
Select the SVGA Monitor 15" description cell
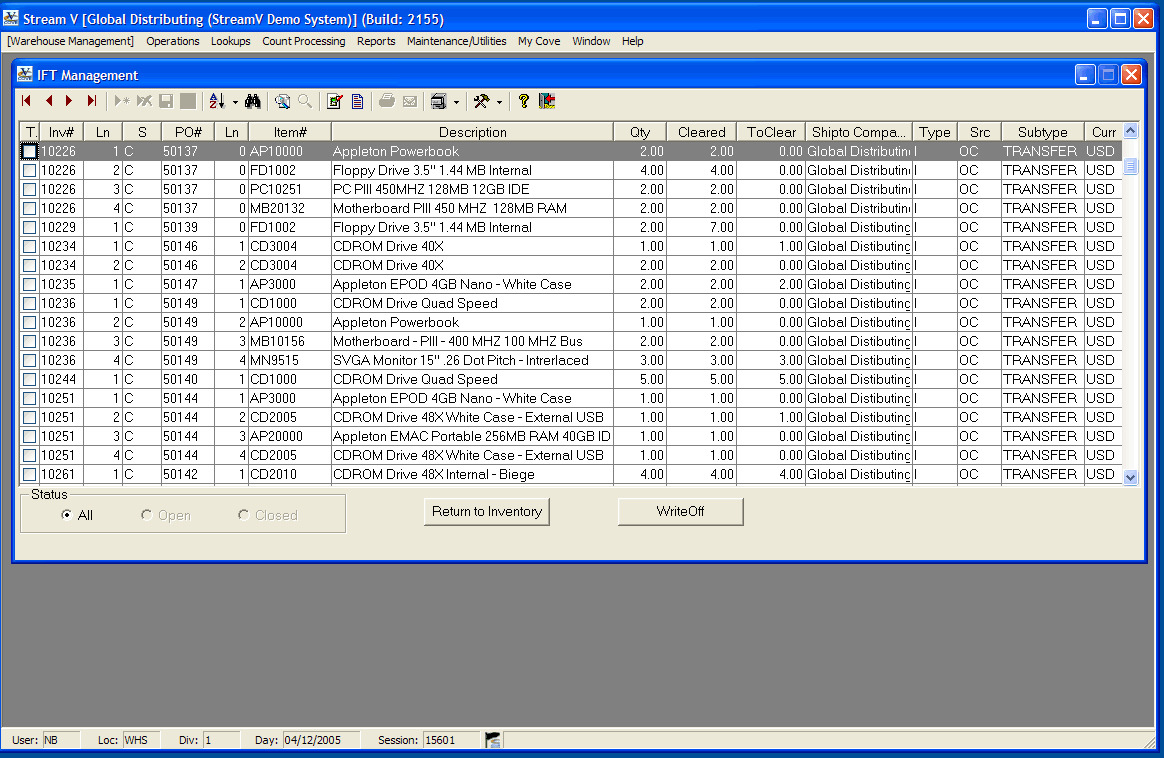click(x=472, y=361)
